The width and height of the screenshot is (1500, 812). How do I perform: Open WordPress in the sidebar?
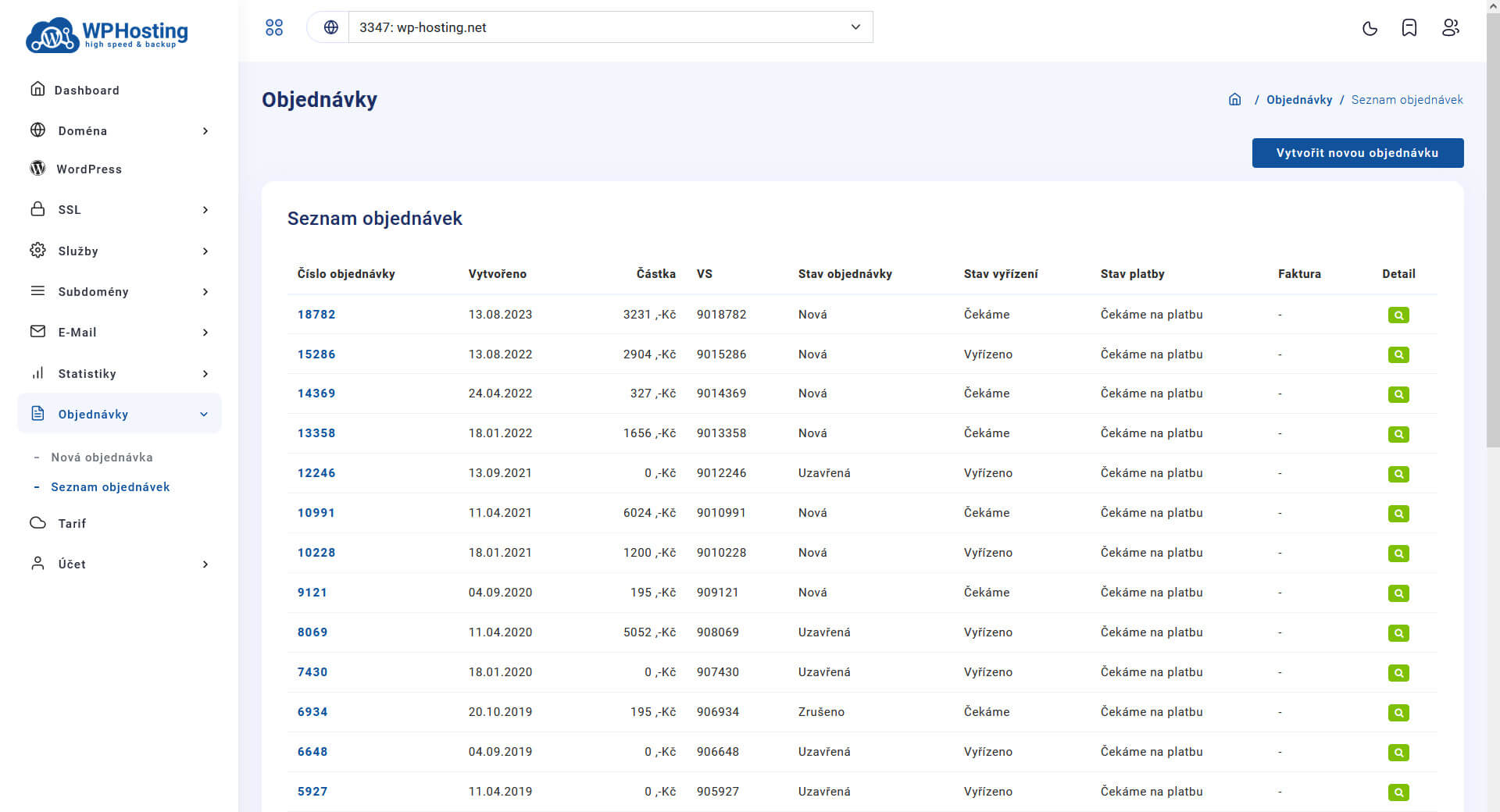click(x=89, y=169)
